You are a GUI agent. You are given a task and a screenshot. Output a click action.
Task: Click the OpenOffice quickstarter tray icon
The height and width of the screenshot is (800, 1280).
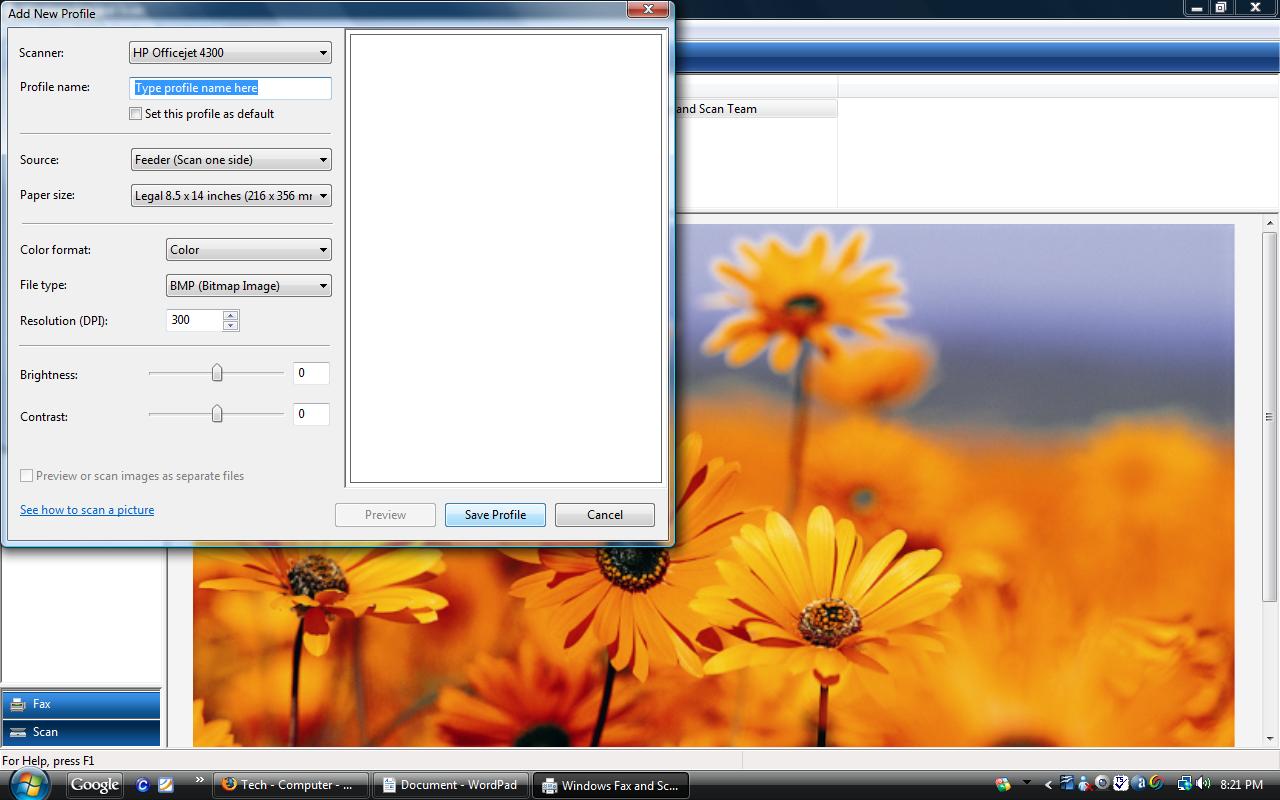pyautogui.click(x=1067, y=783)
